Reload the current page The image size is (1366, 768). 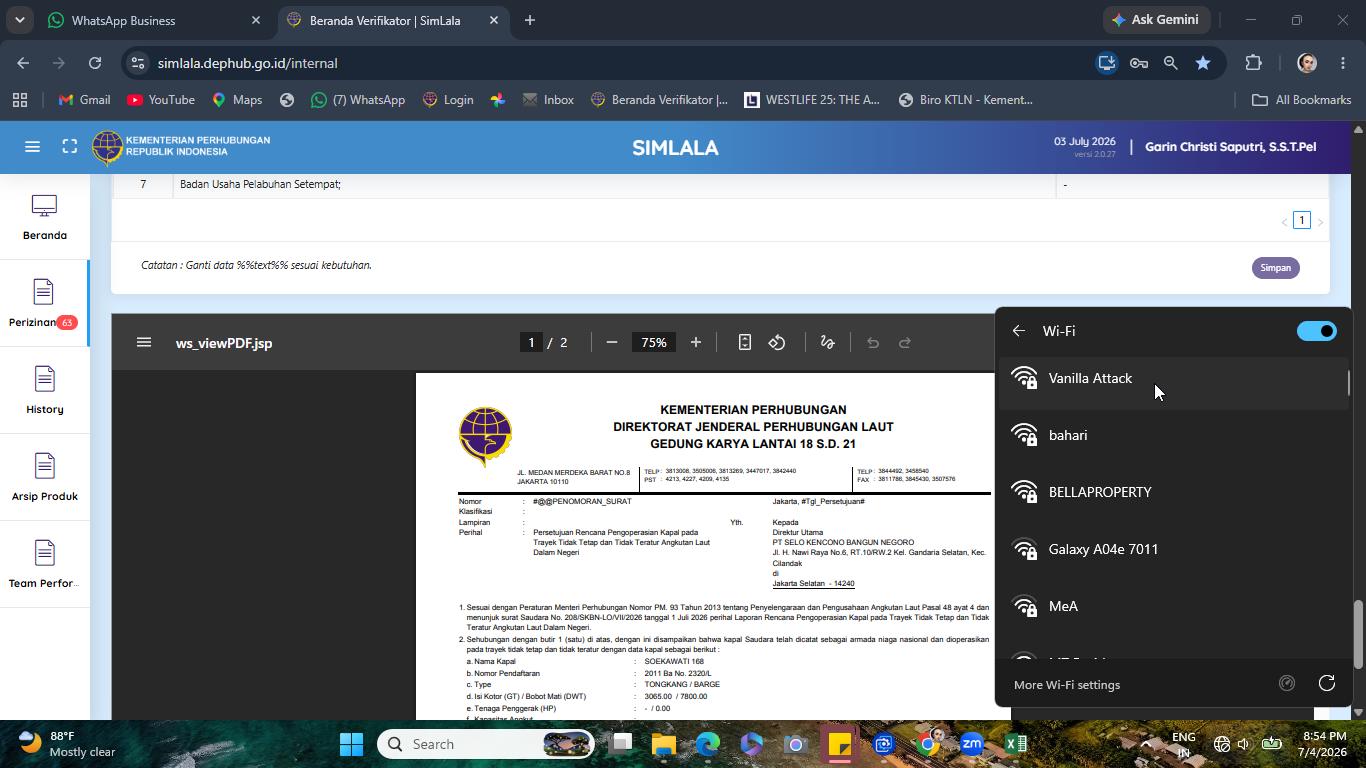pyautogui.click(x=95, y=63)
